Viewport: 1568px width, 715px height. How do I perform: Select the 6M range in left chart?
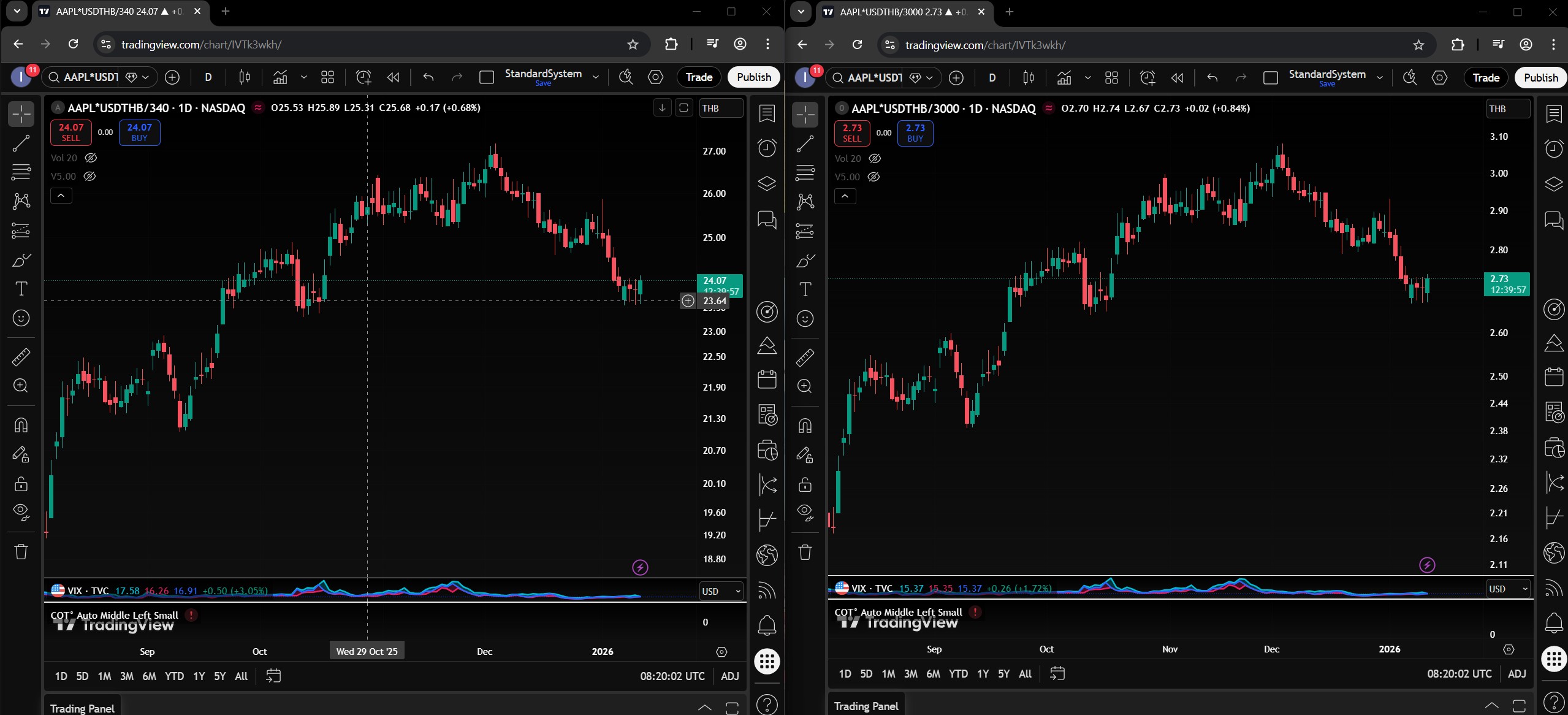pyautogui.click(x=149, y=676)
